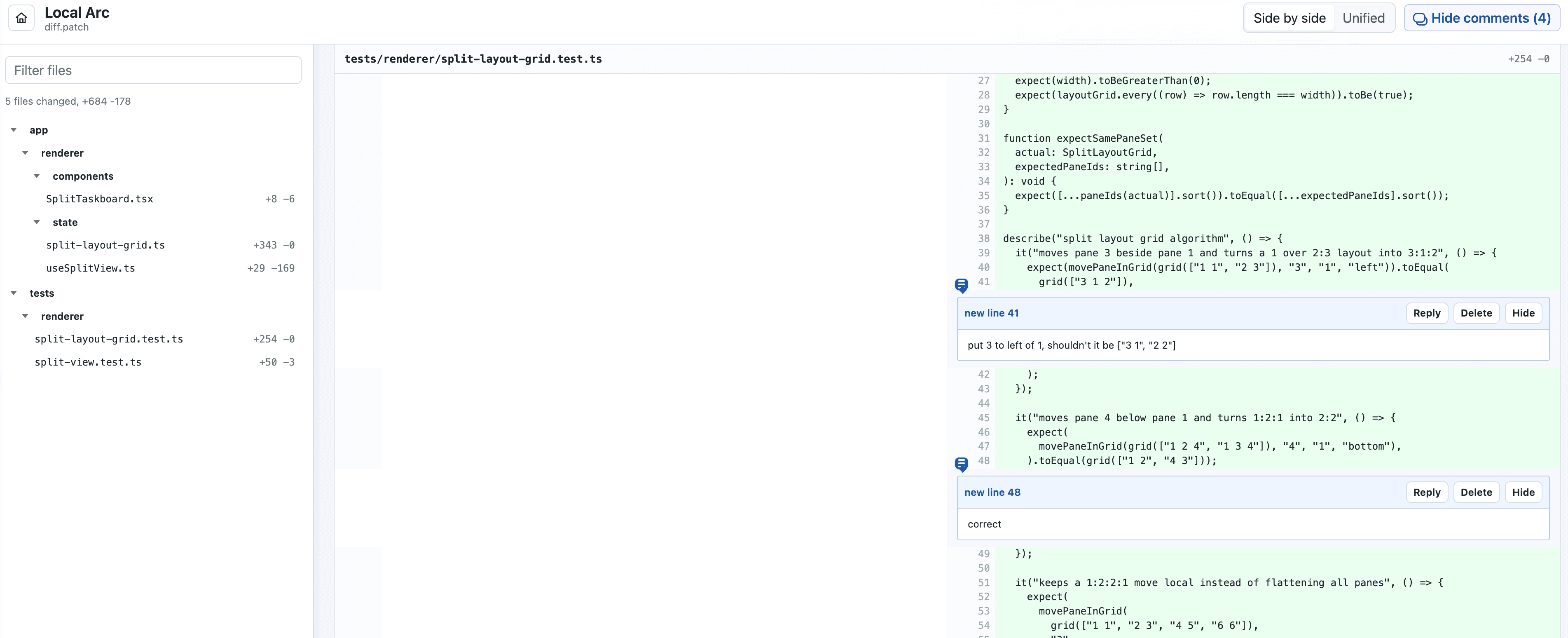Click comment text about '3 1', '2 2'
This screenshot has width=1568, height=638.
click(x=1071, y=345)
